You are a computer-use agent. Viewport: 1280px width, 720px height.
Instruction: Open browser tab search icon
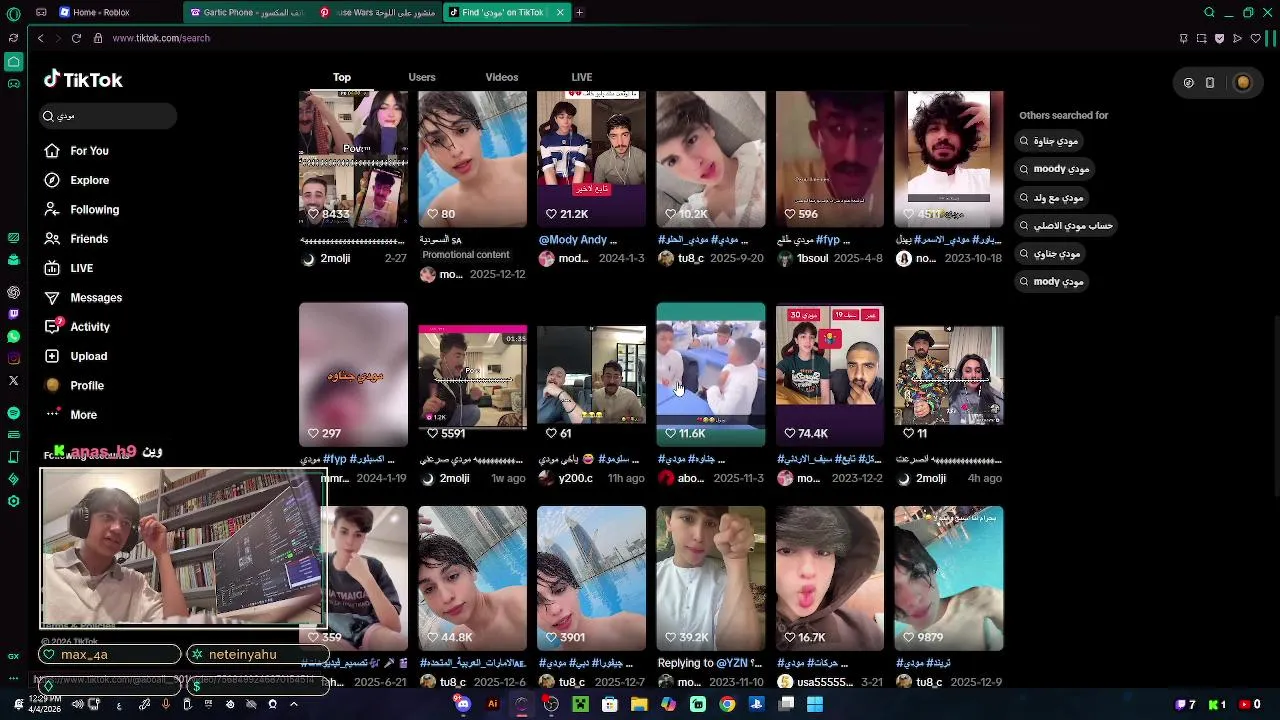(x=1209, y=13)
